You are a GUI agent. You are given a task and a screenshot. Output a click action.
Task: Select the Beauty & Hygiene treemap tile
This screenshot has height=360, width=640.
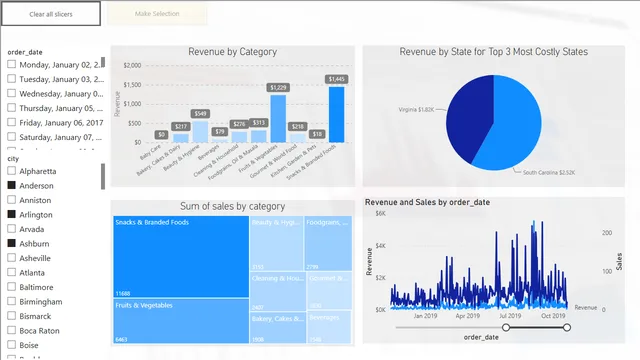coord(276,243)
